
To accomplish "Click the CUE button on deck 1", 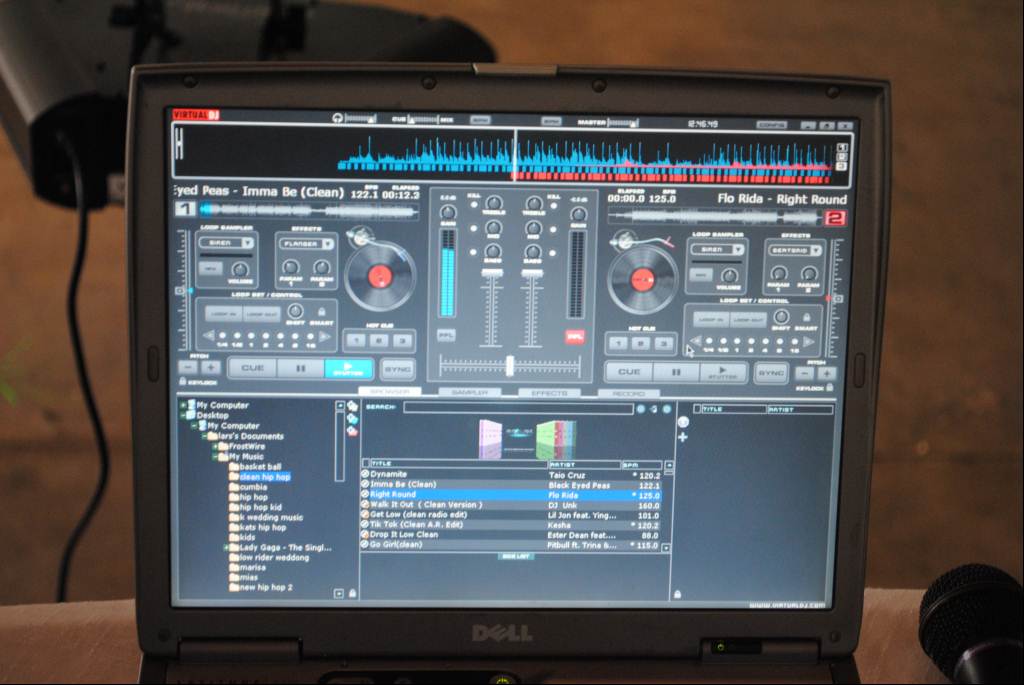I will click(253, 368).
